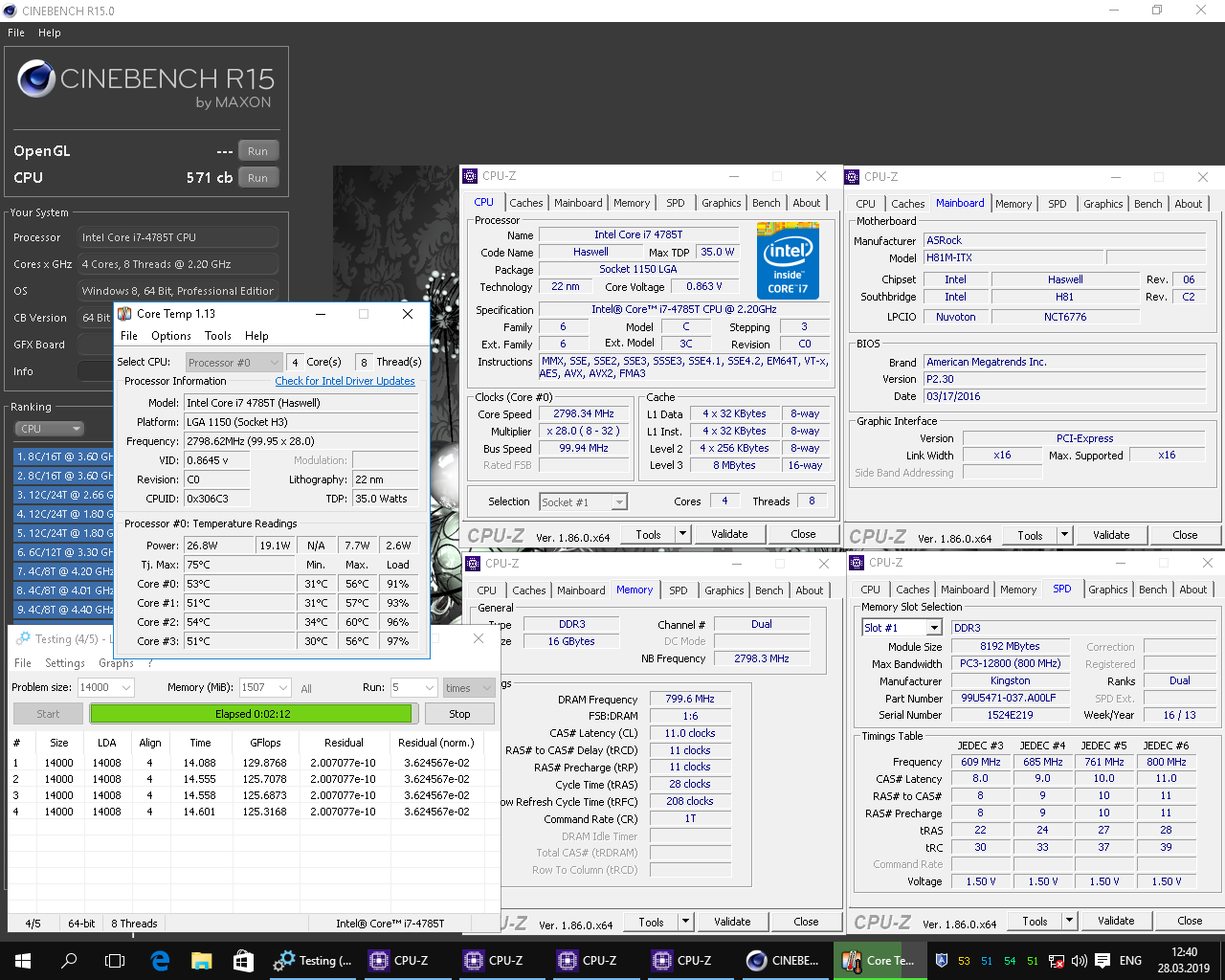Open the Settings menu in LinX
Viewport: 1225px width, 980px height.
[65, 663]
